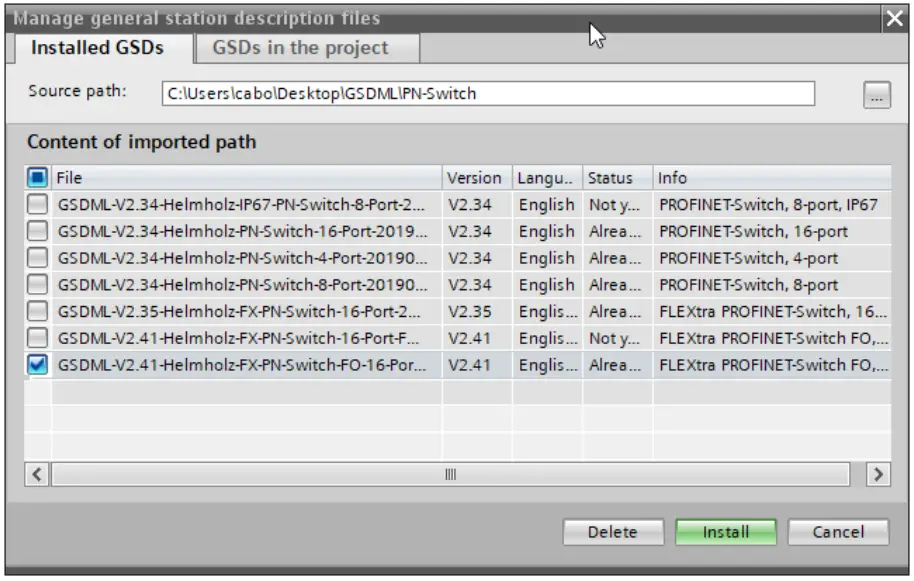The width and height of the screenshot is (914, 581).
Task: Click info cell FLEXtra PROFINET-Switch, 16...
Action: (773, 312)
